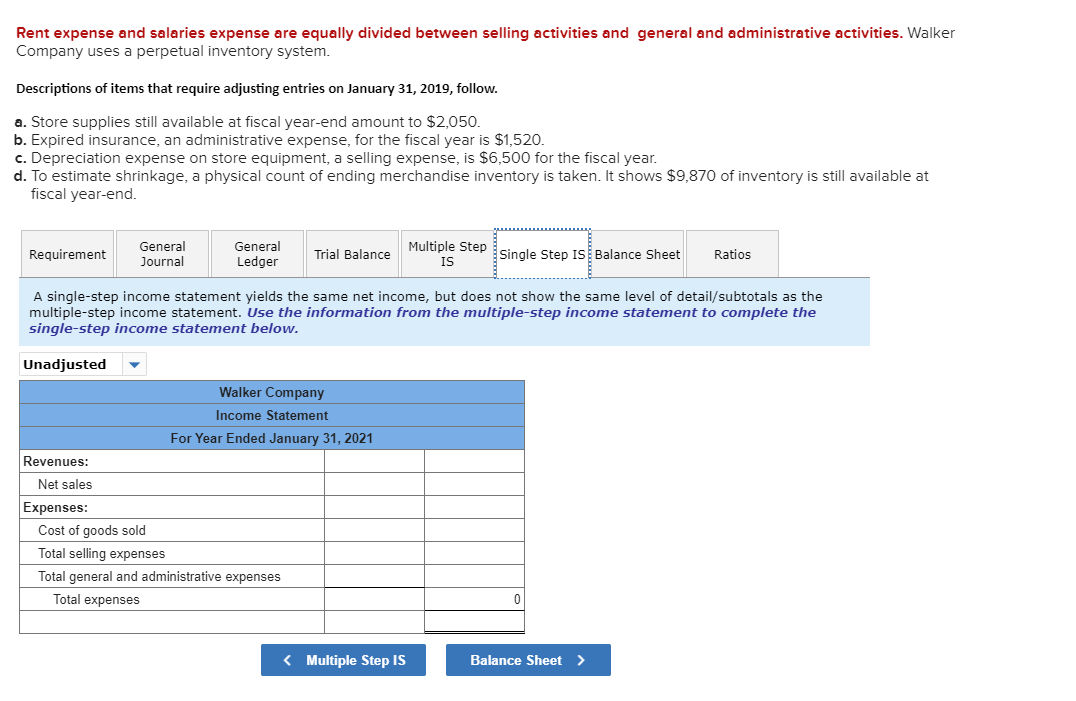This screenshot has height=701, width=1076.
Task: Click the Walker Company header row
Action: 271,392
